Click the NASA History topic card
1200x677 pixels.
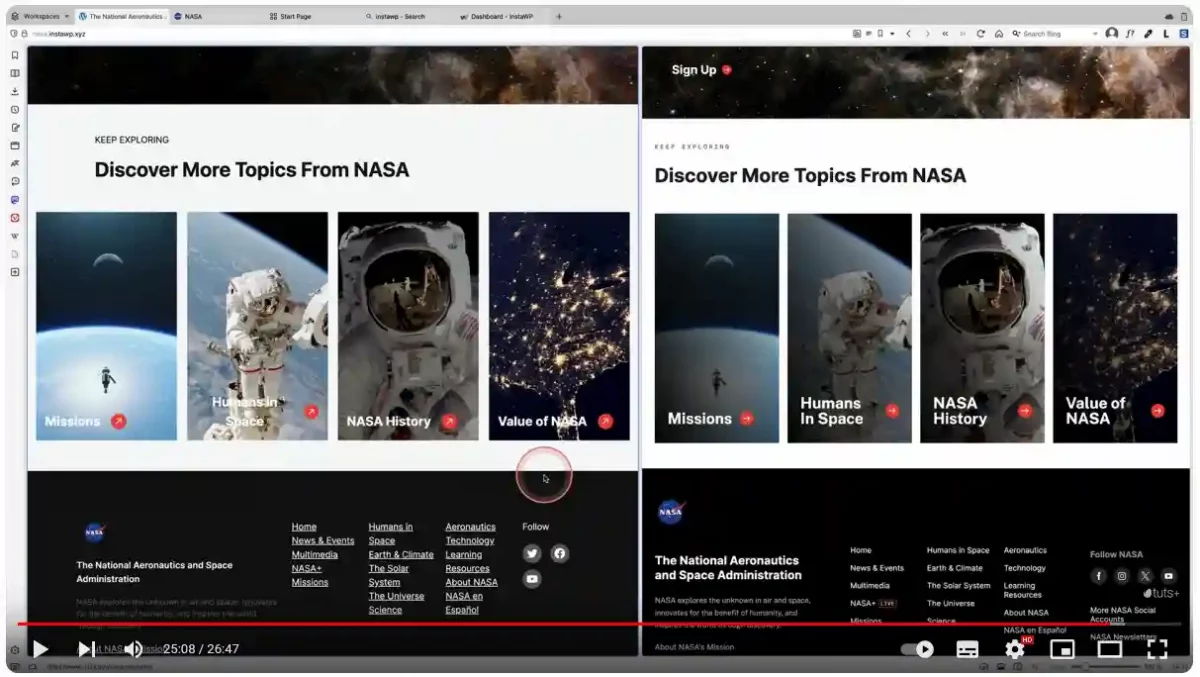coord(409,325)
